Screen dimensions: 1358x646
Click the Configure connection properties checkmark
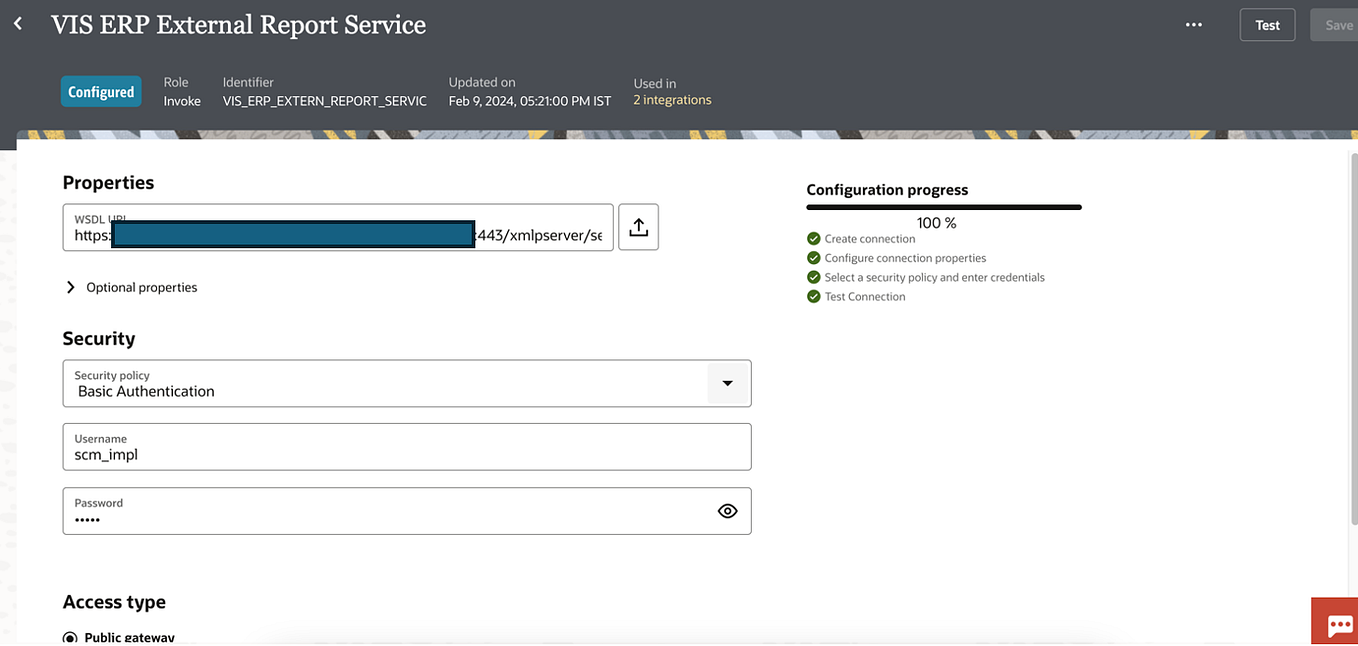click(813, 258)
